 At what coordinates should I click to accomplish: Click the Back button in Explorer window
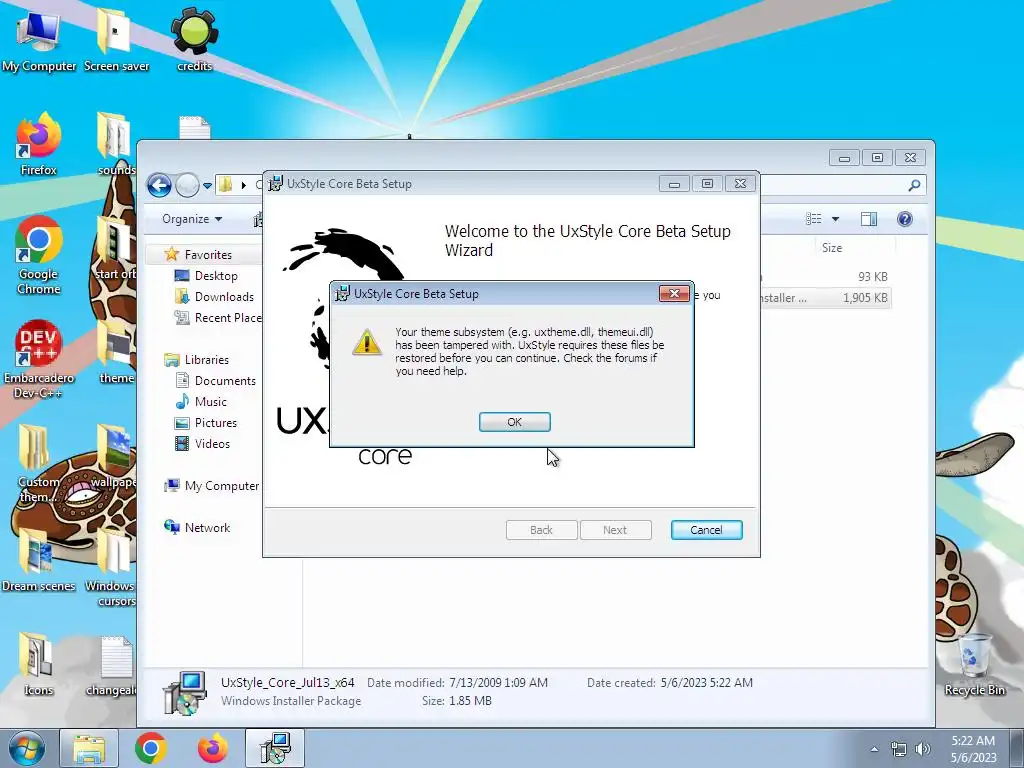pyautogui.click(x=159, y=185)
